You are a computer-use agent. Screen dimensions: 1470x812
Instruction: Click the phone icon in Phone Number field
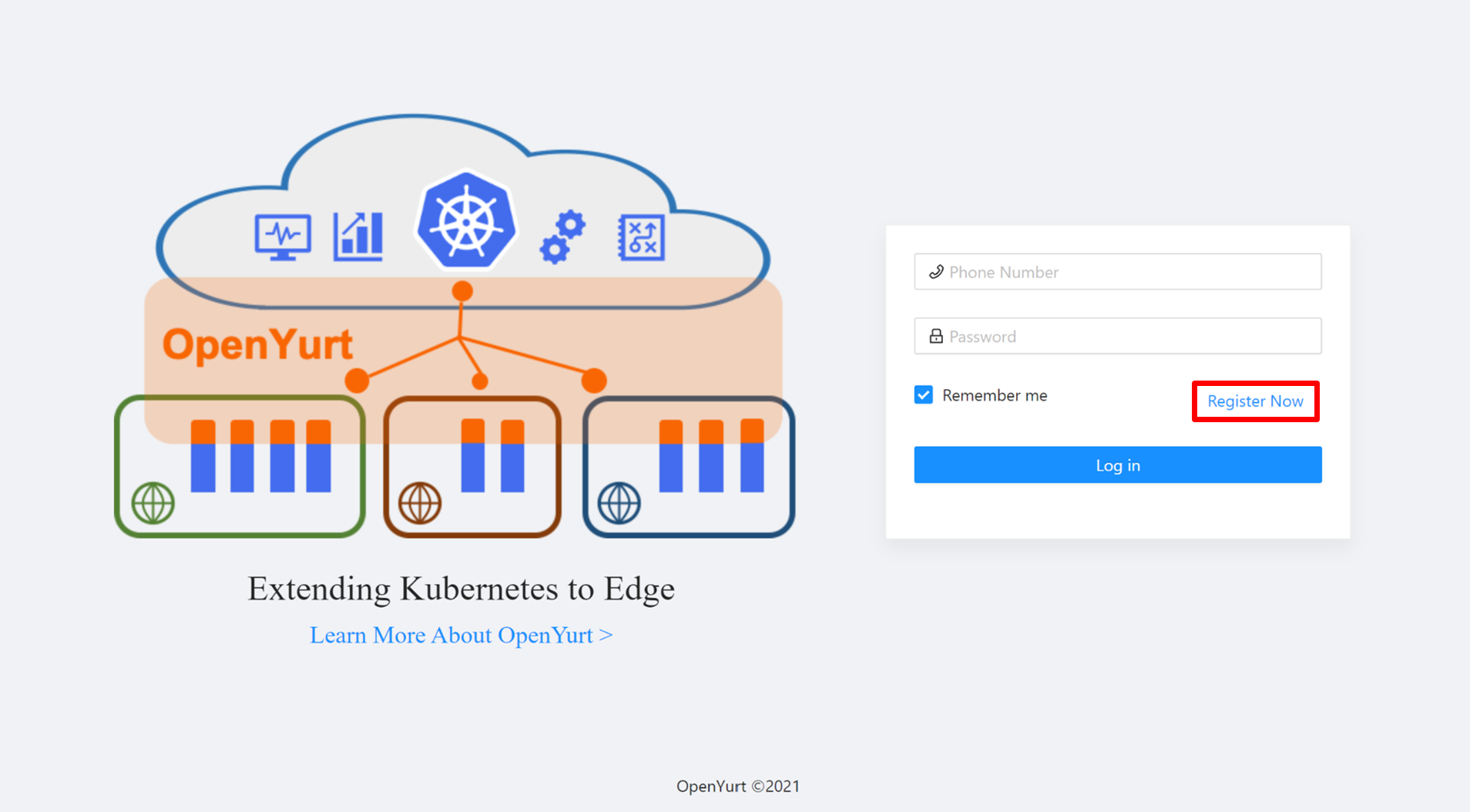coord(936,272)
